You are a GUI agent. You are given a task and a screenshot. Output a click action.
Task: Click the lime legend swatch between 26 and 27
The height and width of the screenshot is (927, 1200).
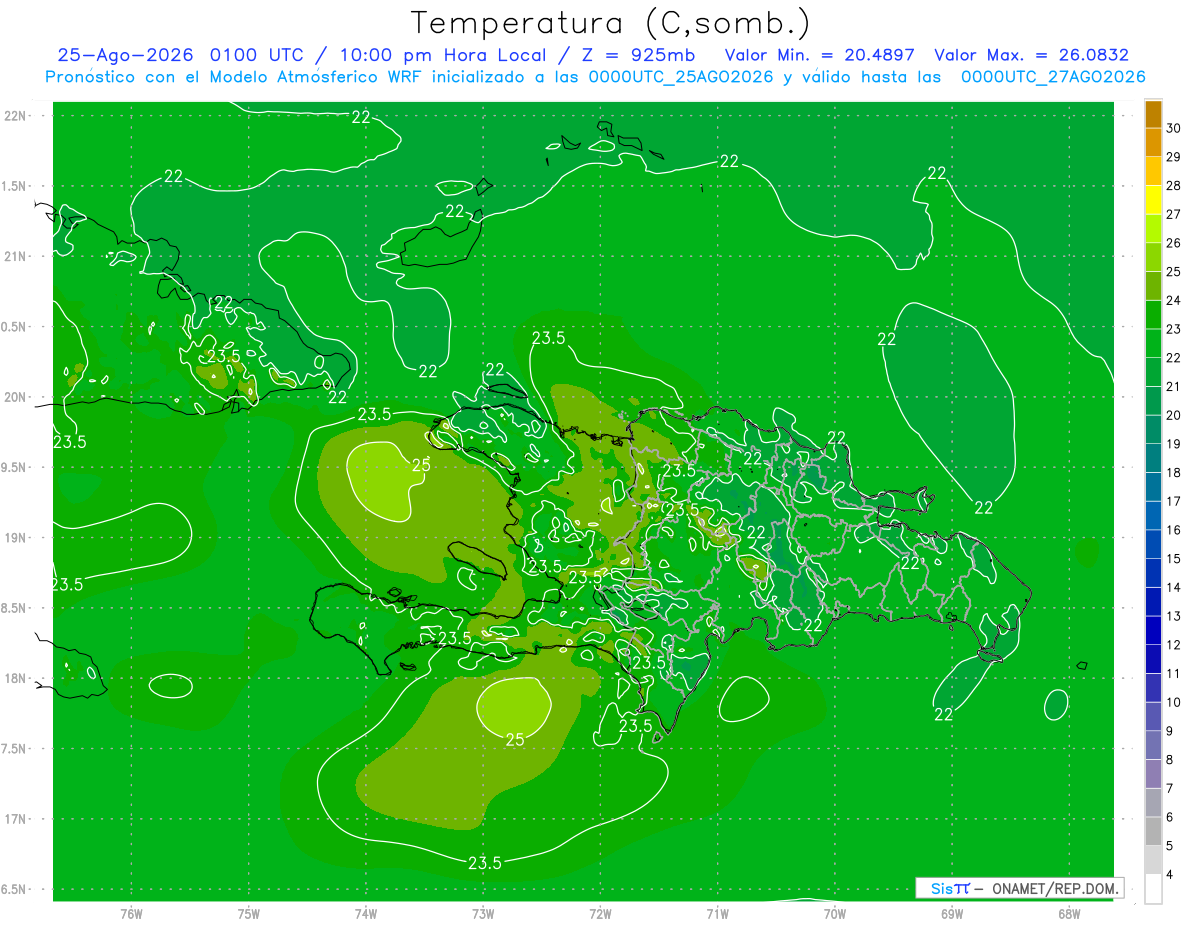(x=1153, y=228)
